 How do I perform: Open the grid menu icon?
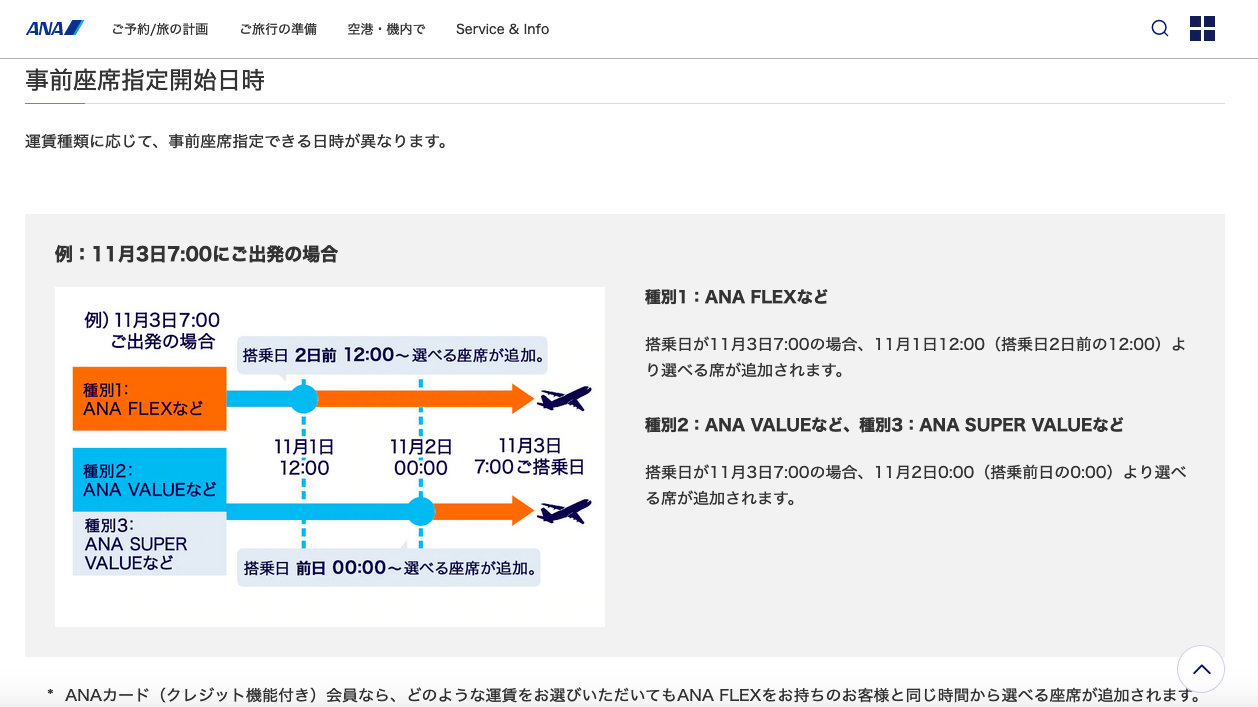pyautogui.click(x=1202, y=28)
